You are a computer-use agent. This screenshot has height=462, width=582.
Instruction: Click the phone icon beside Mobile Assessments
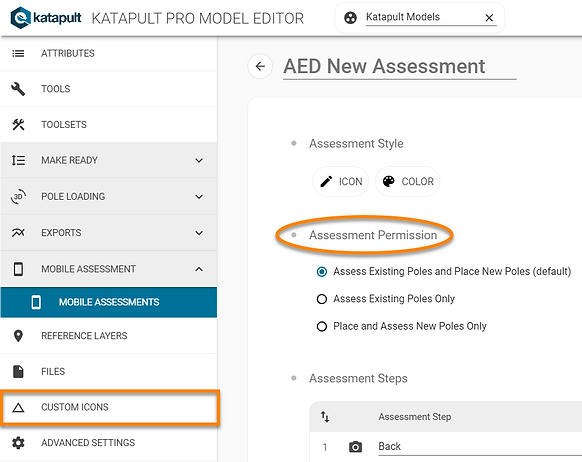[36, 302]
